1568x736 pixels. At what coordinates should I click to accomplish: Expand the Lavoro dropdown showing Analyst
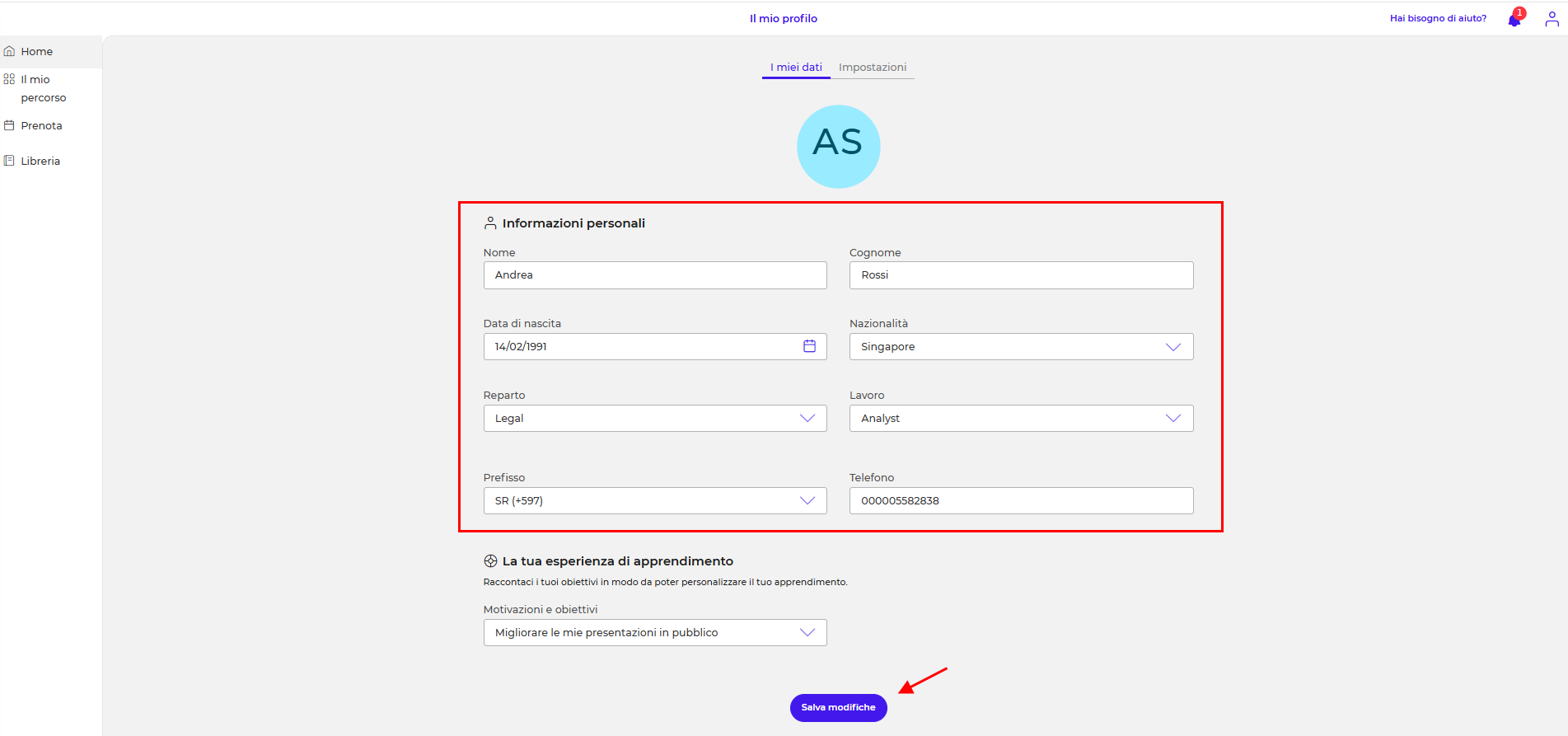1020,419
